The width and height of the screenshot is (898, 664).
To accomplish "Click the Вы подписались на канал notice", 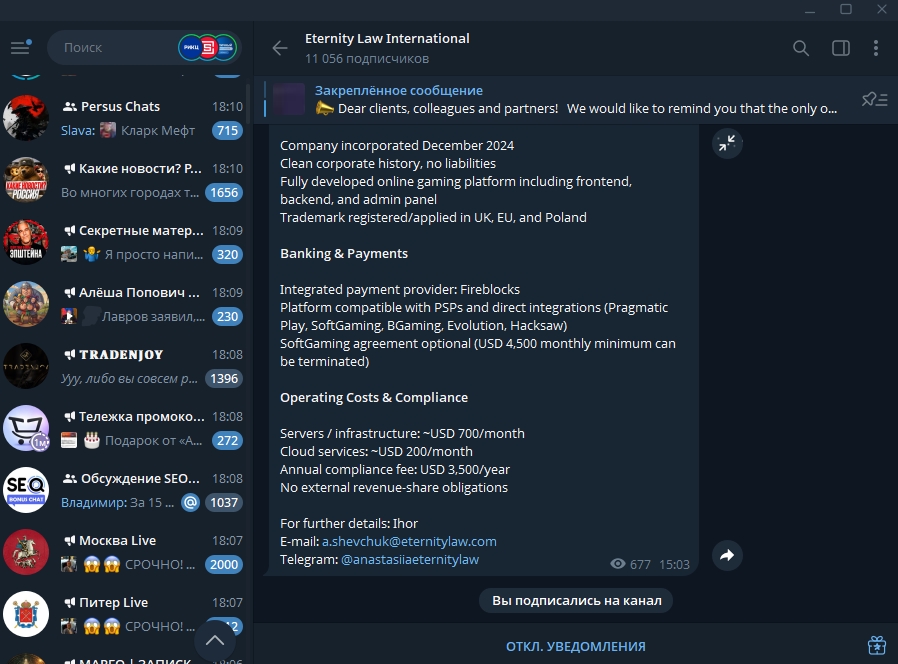I will 576,600.
